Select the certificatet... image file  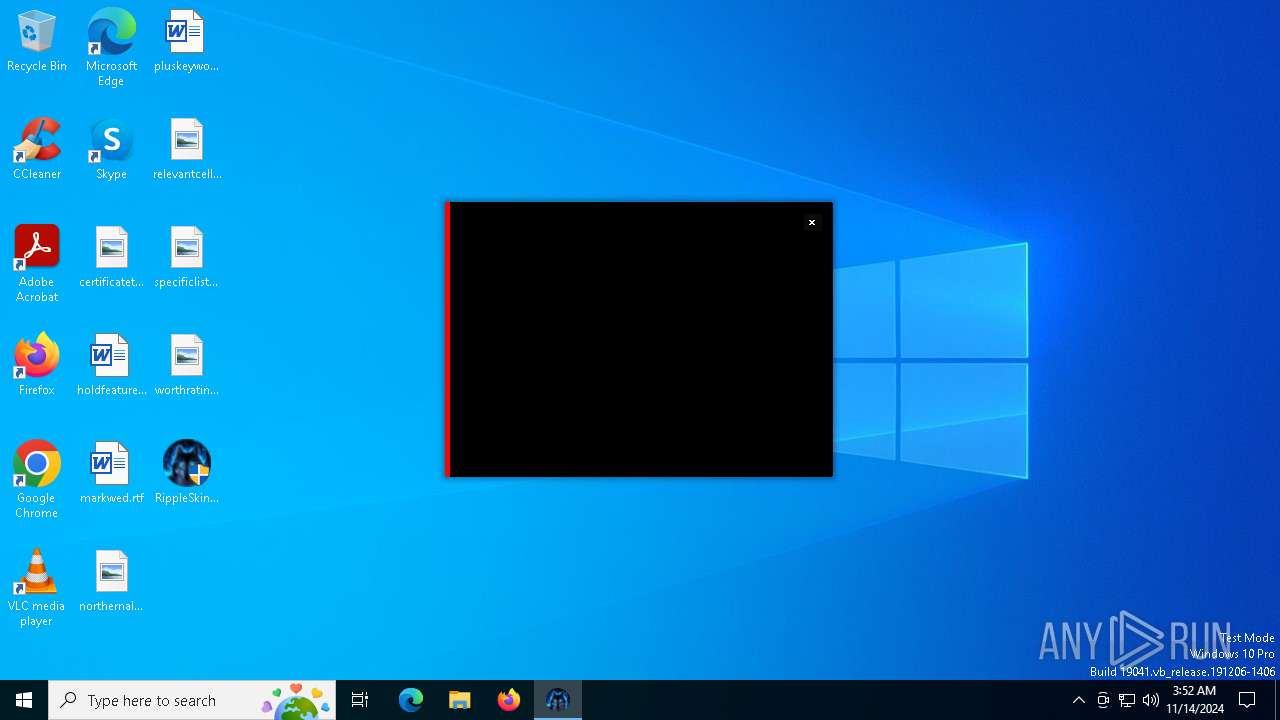point(111,258)
